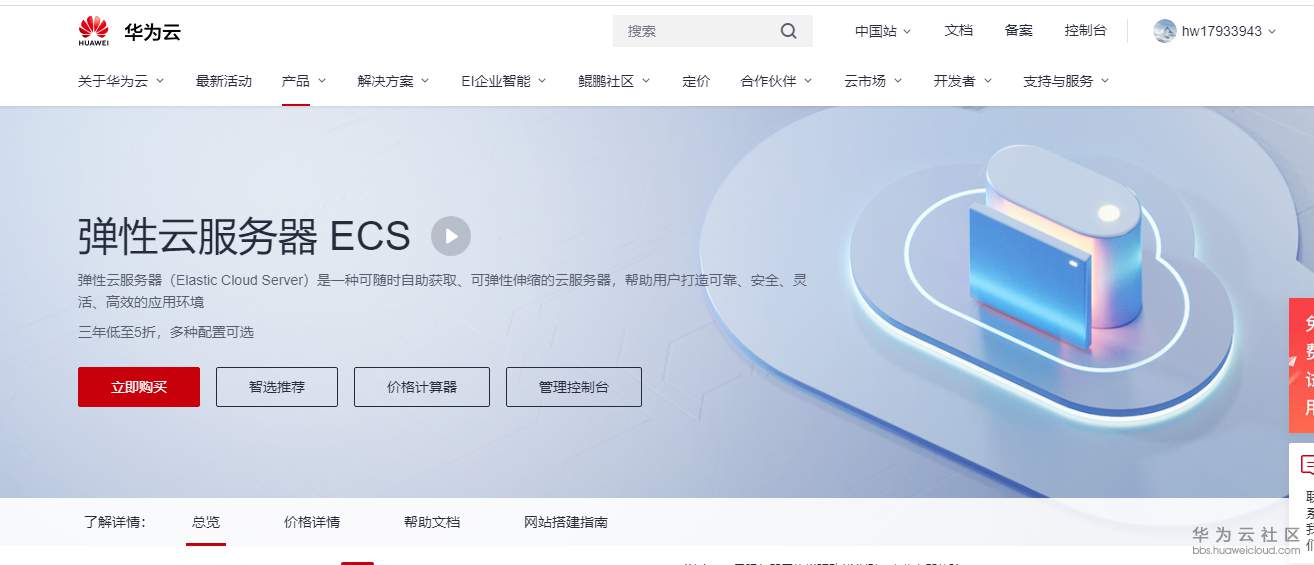Viewport: 1314px width, 565px height.
Task: Click the contact chat icon at right edge
Action: coord(1307,464)
